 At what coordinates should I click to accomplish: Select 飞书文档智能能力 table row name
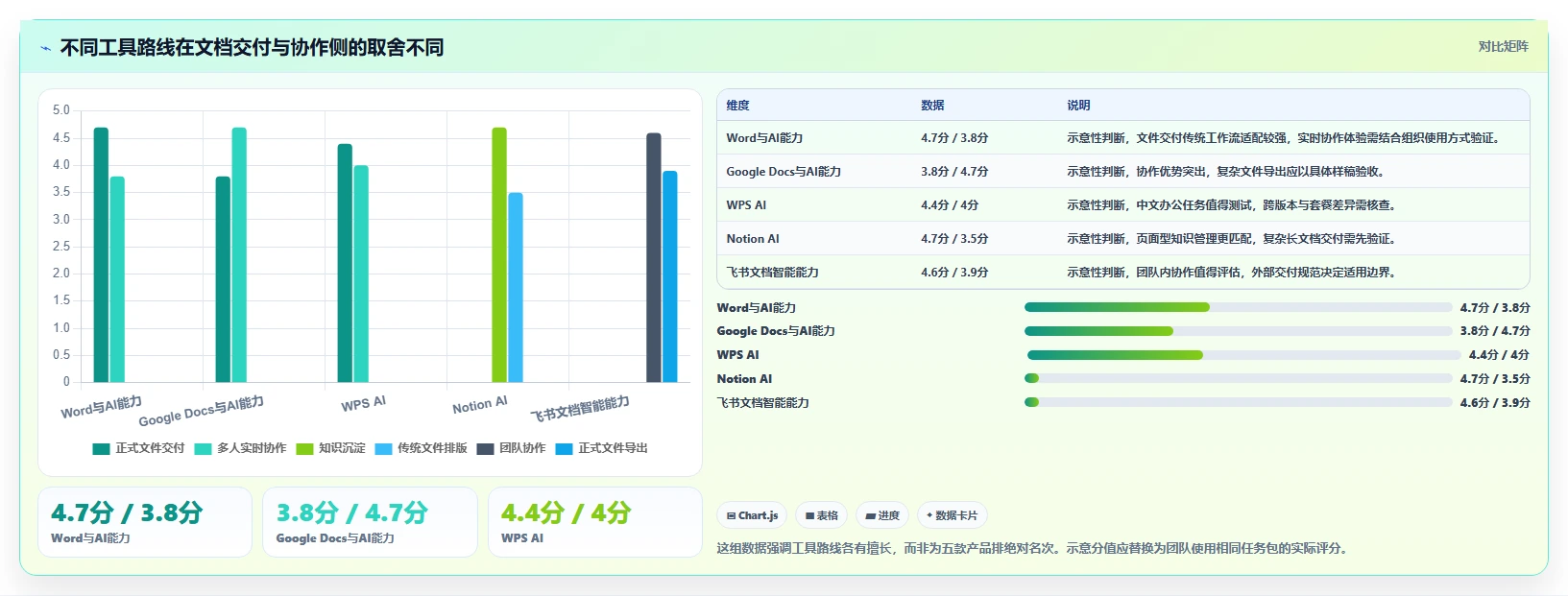[772, 273]
